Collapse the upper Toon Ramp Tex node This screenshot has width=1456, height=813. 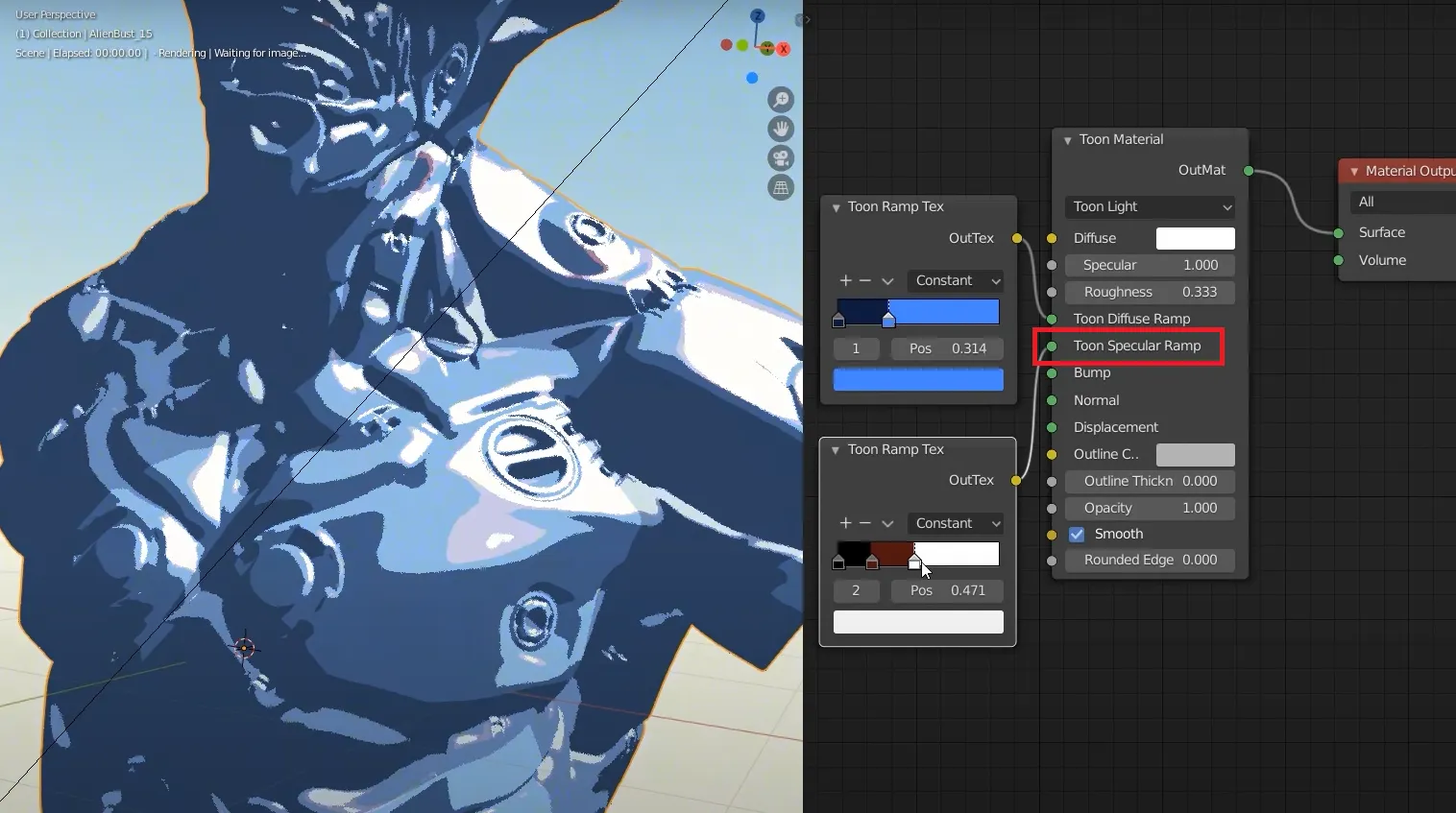click(x=836, y=207)
